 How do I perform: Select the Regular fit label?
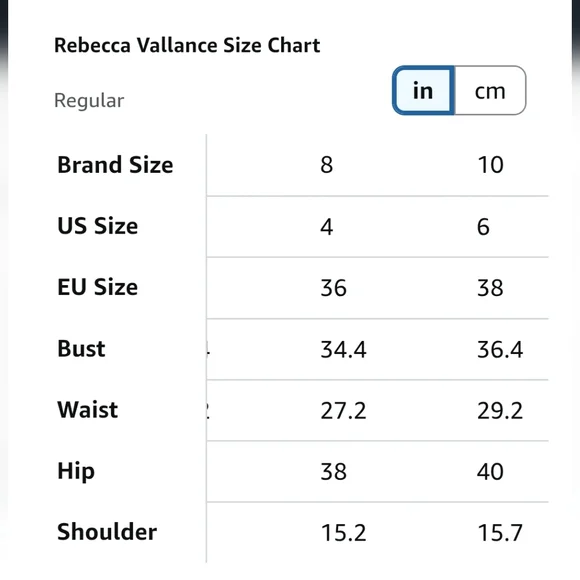(x=89, y=100)
